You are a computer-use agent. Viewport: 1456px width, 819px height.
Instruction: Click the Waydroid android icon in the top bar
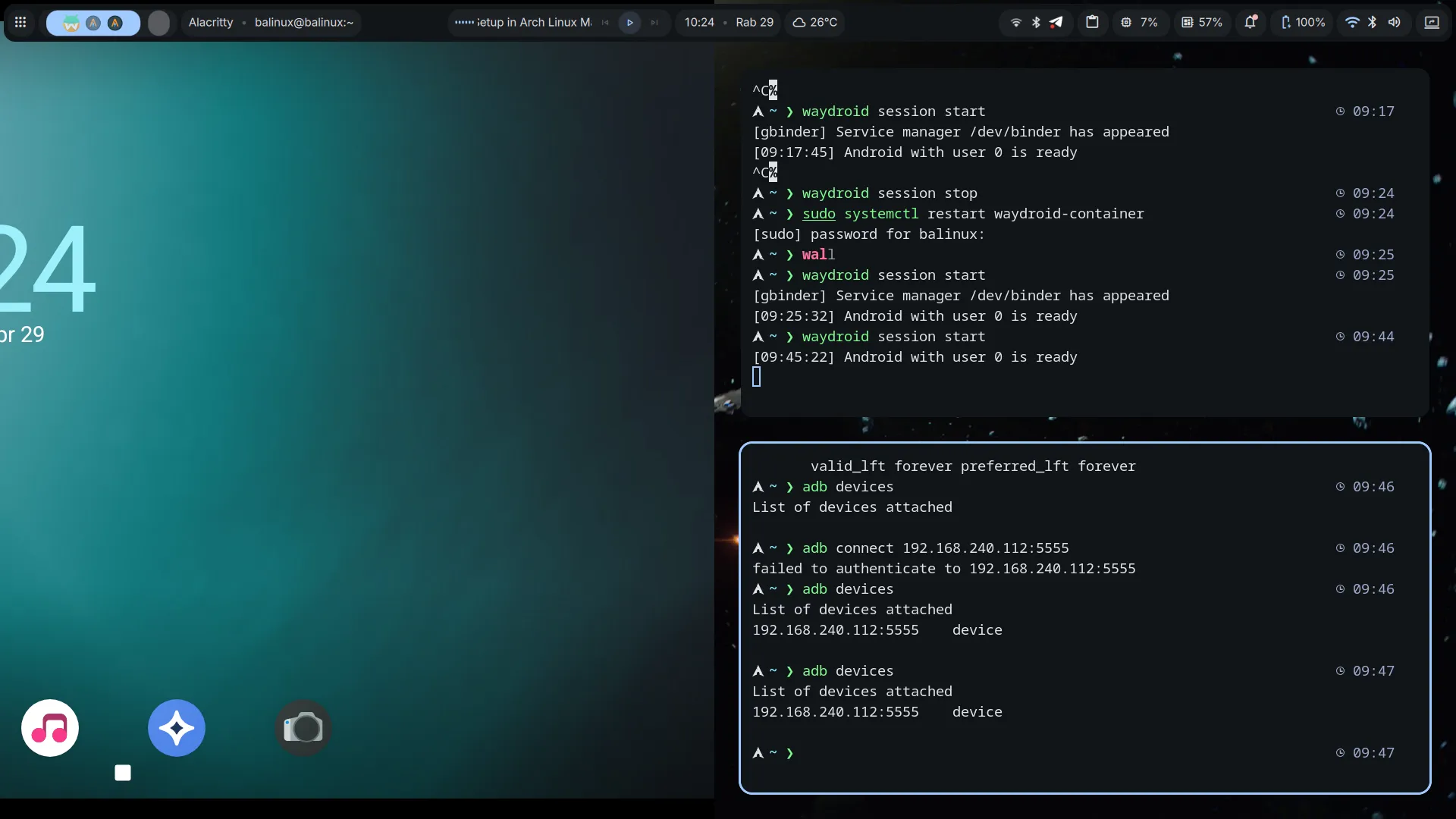71,22
